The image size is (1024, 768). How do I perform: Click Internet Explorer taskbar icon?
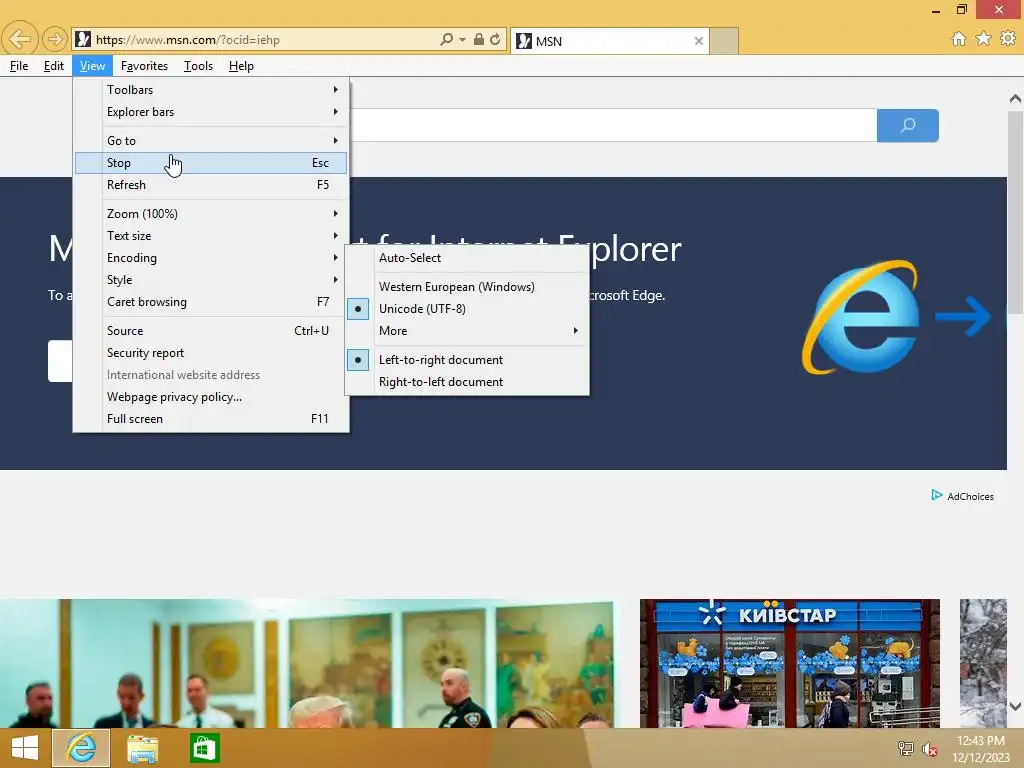pos(81,748)
